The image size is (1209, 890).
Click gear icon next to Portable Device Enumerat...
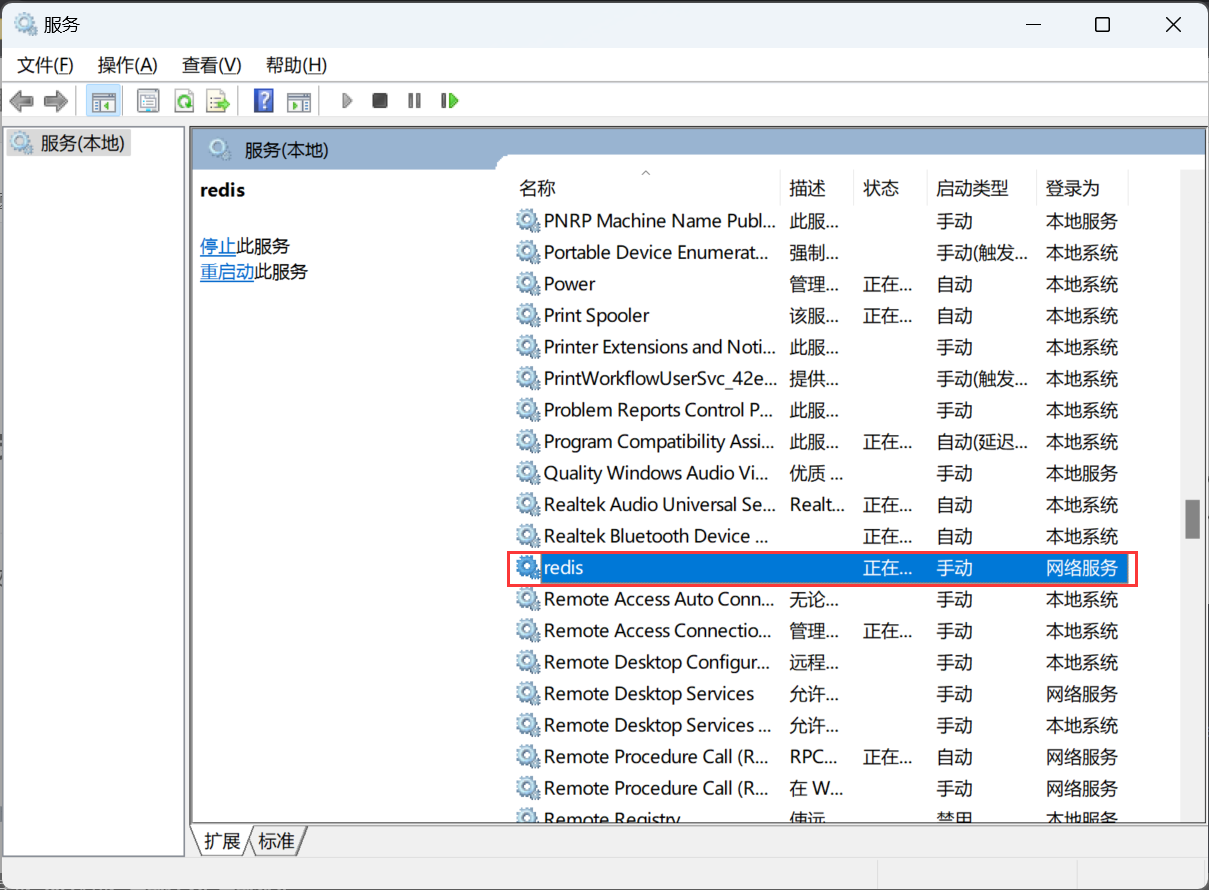coord(527,252)
